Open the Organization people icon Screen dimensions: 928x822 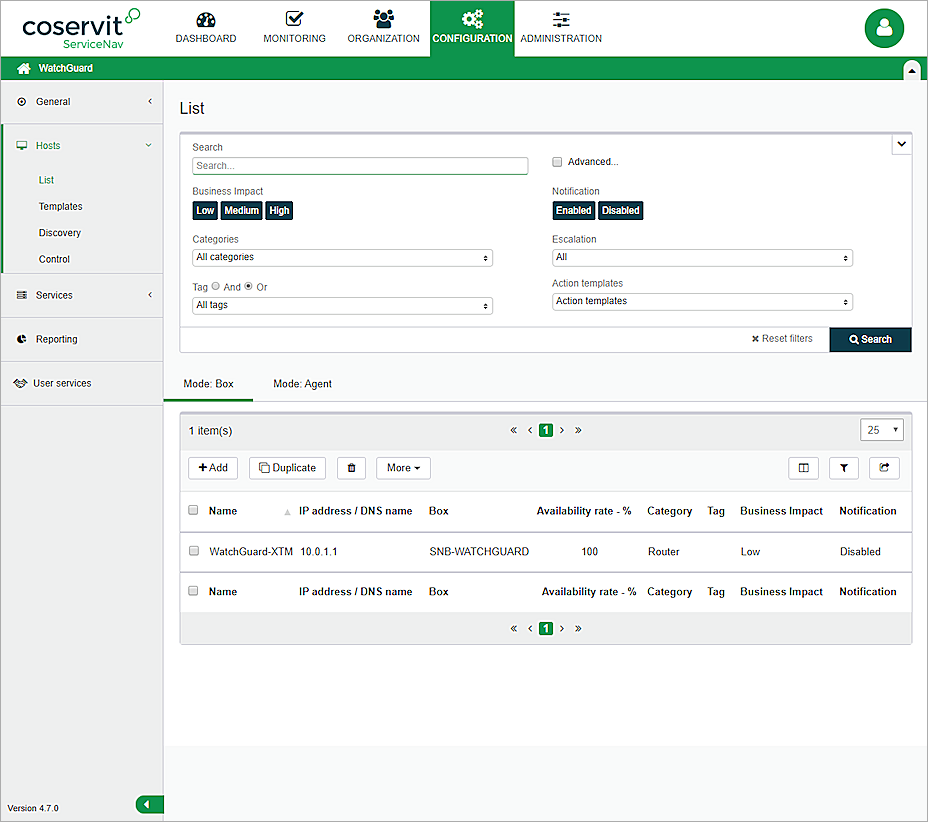click(383, 19)
